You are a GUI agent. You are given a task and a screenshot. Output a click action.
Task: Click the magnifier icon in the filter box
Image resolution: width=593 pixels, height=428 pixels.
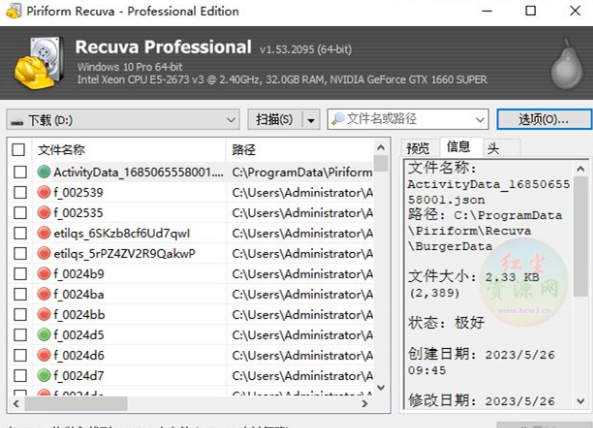pos(338,119)
